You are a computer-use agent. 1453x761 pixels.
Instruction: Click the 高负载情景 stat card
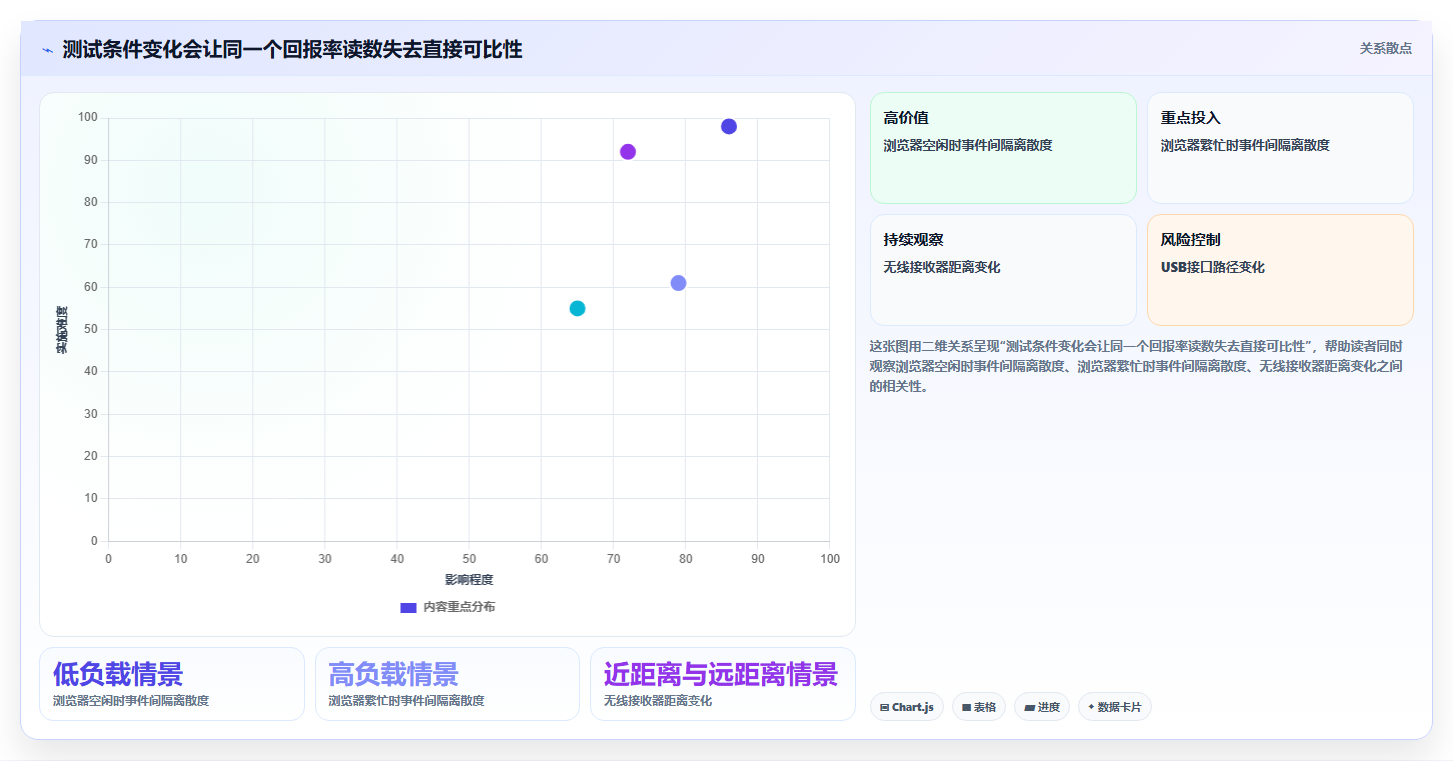[x=447, y=684]
